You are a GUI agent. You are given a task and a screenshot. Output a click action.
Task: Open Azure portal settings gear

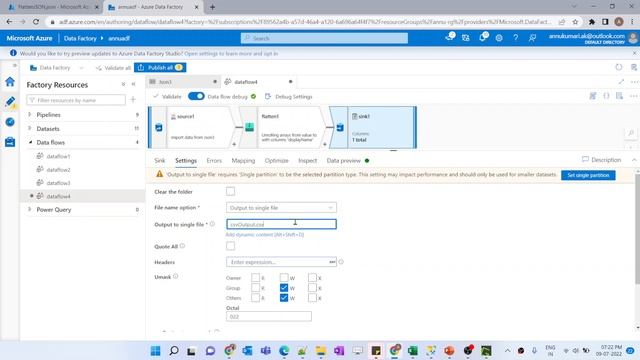click(499, 38)
